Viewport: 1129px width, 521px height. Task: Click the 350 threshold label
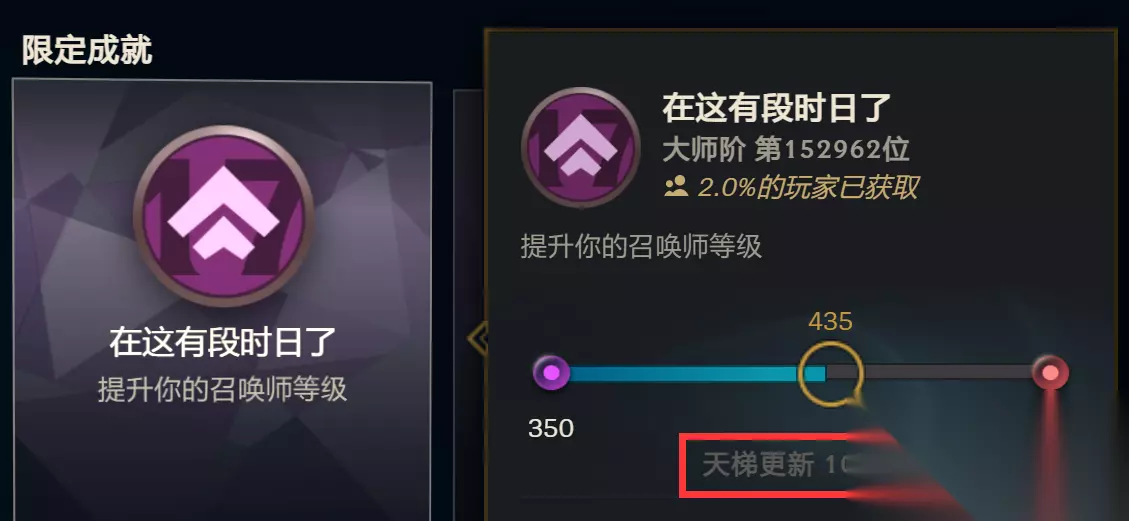[x=551, y=428]
